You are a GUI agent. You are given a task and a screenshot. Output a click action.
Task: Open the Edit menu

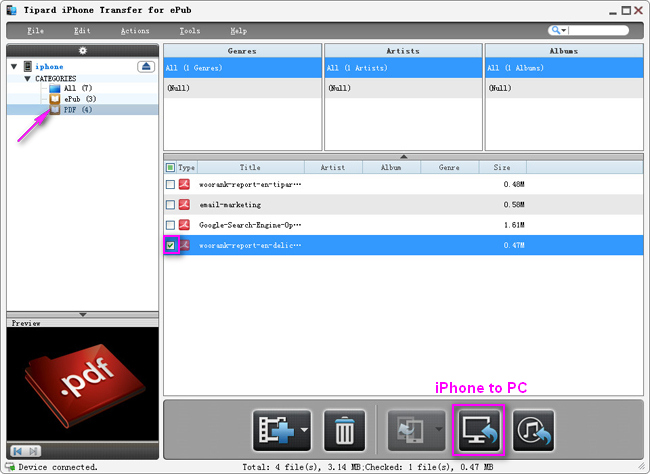coord(82,31)
